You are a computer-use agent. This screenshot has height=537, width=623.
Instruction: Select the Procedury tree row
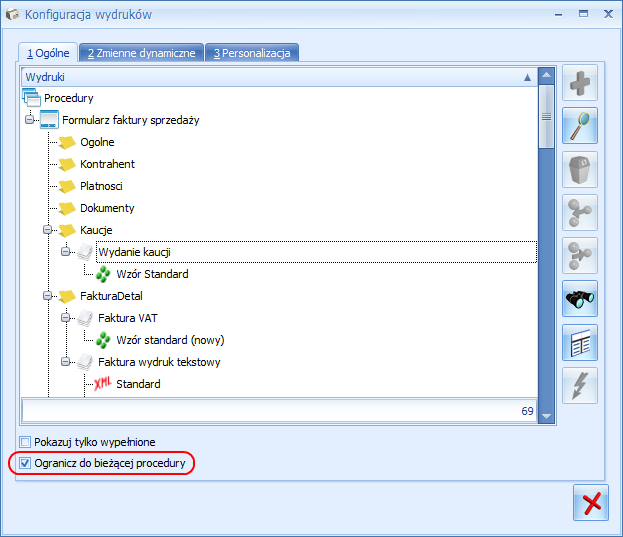[x=69, y=98]
